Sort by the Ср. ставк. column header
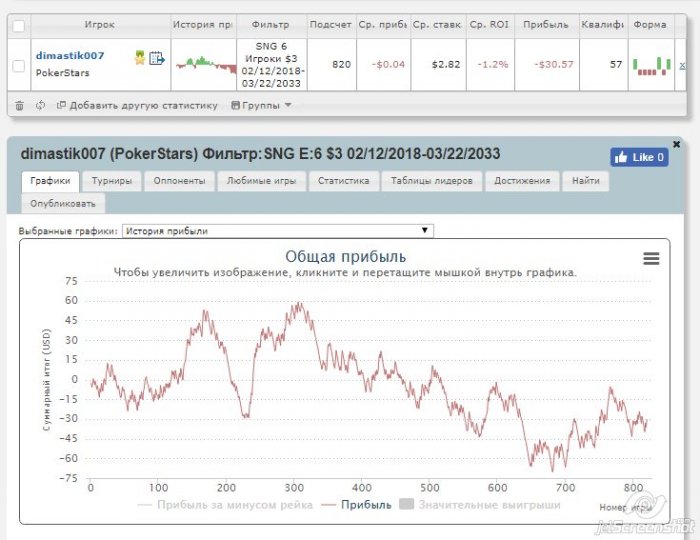Image resolution: width=700 pixels, height=540 pixels. (438, 25)
